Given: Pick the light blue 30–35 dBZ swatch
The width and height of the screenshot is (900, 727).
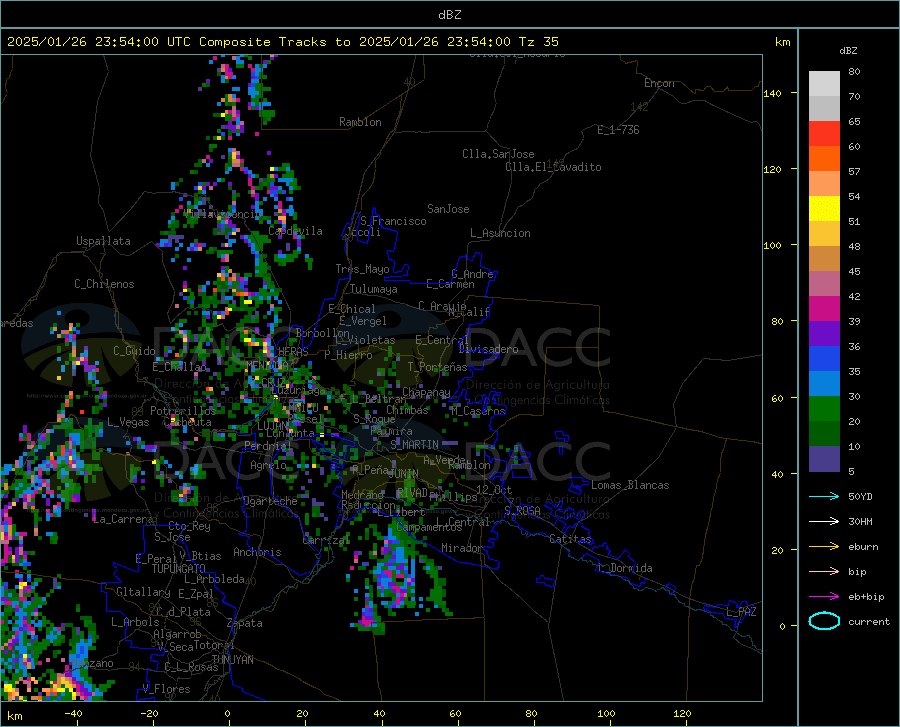Looking at the screenshot, I should tap(824, 384).
